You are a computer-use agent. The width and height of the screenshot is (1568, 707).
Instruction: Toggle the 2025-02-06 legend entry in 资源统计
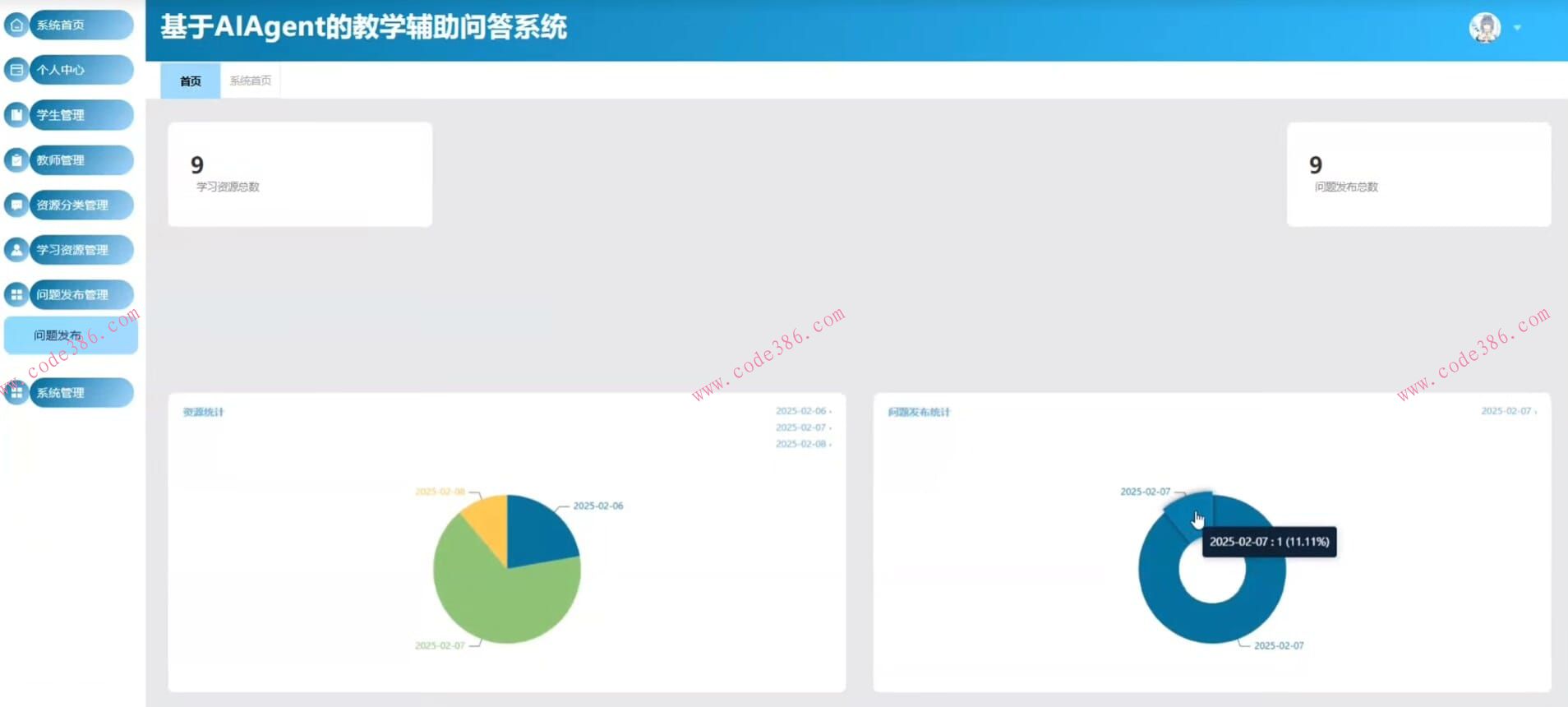click(803, 411)
